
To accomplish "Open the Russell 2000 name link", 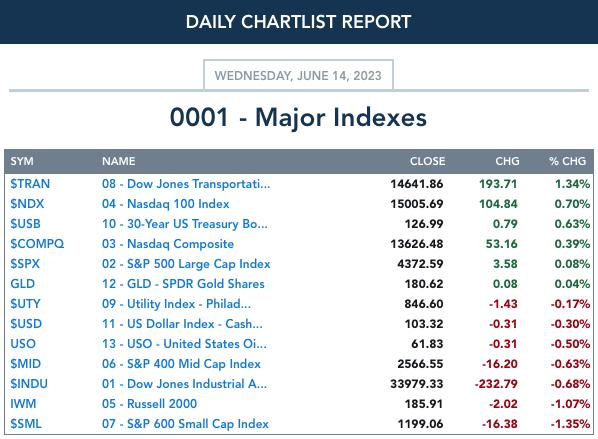I will point(150,404).
